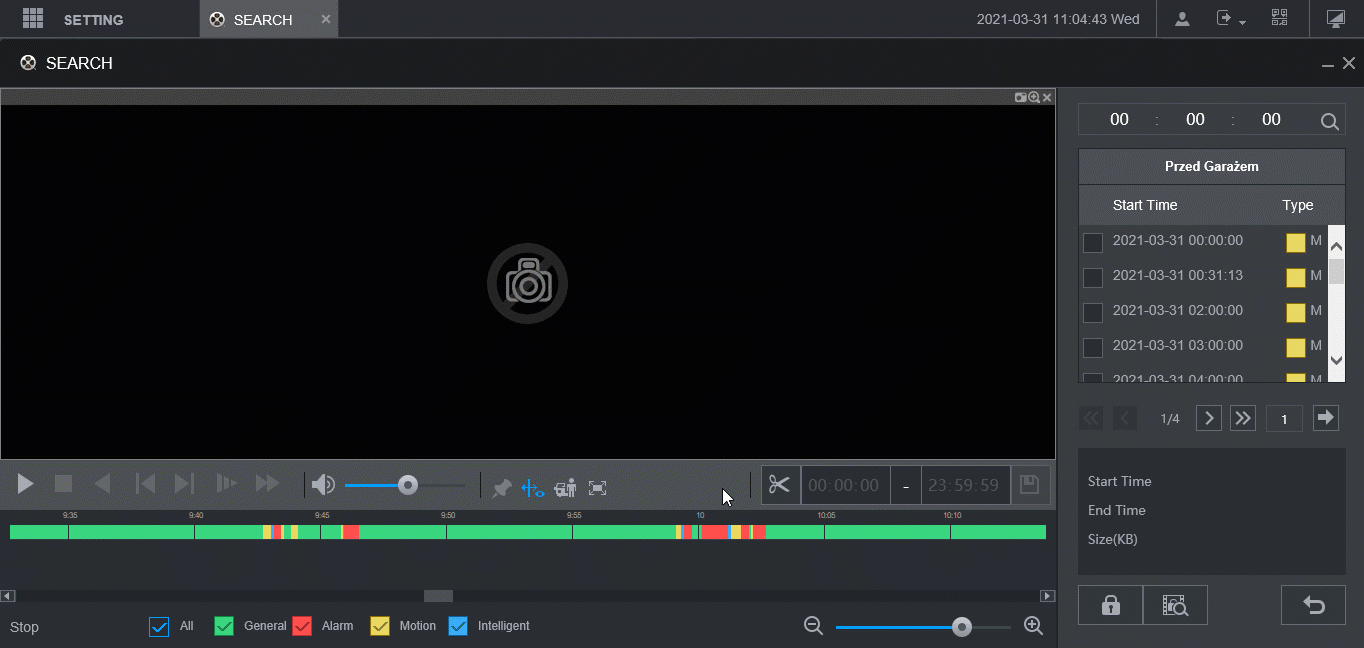Image resolution: width=1364 pixels, height=648 pixels.
Task: Toggle the Alarm record type checkbox
Action: click(x=303, y=626)
